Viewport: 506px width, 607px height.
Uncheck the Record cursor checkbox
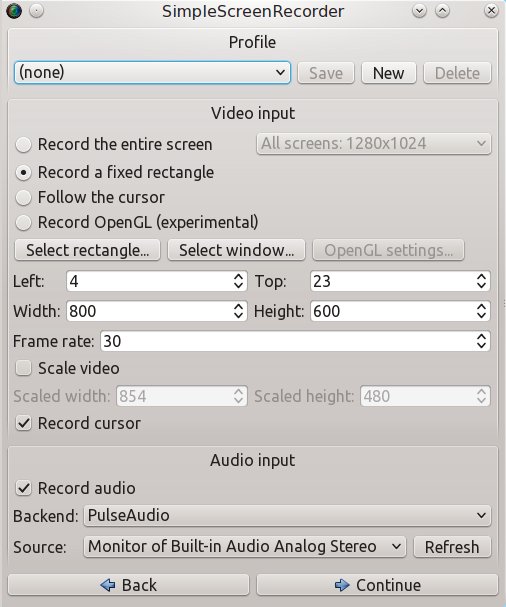(78, 423)
